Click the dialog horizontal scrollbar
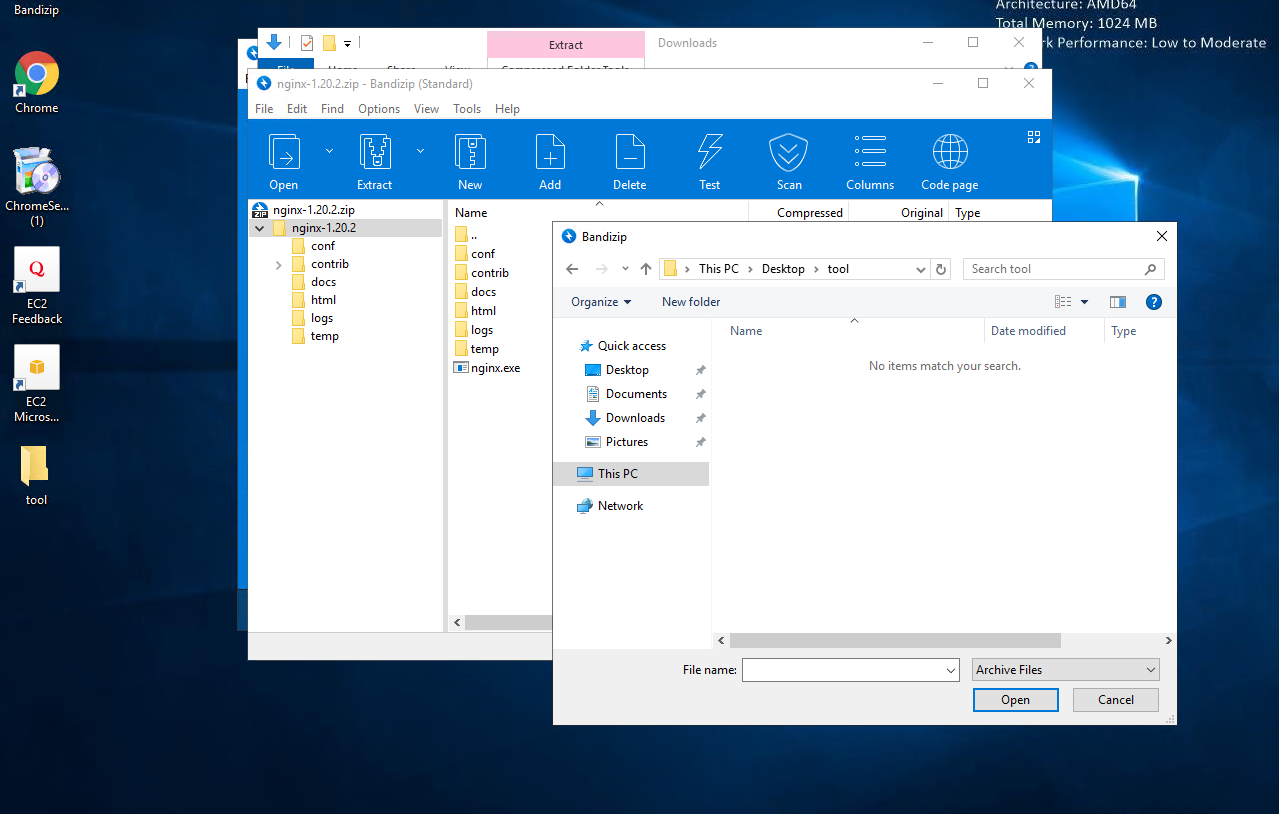1279x814 pixels. 895,640
